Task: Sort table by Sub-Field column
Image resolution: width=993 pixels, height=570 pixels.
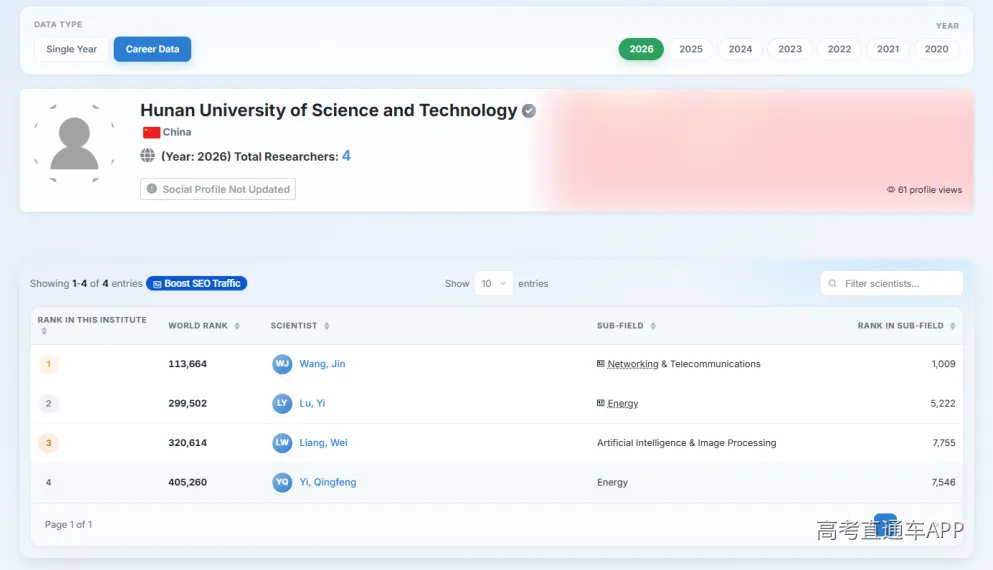Action: tap(626, 326)
